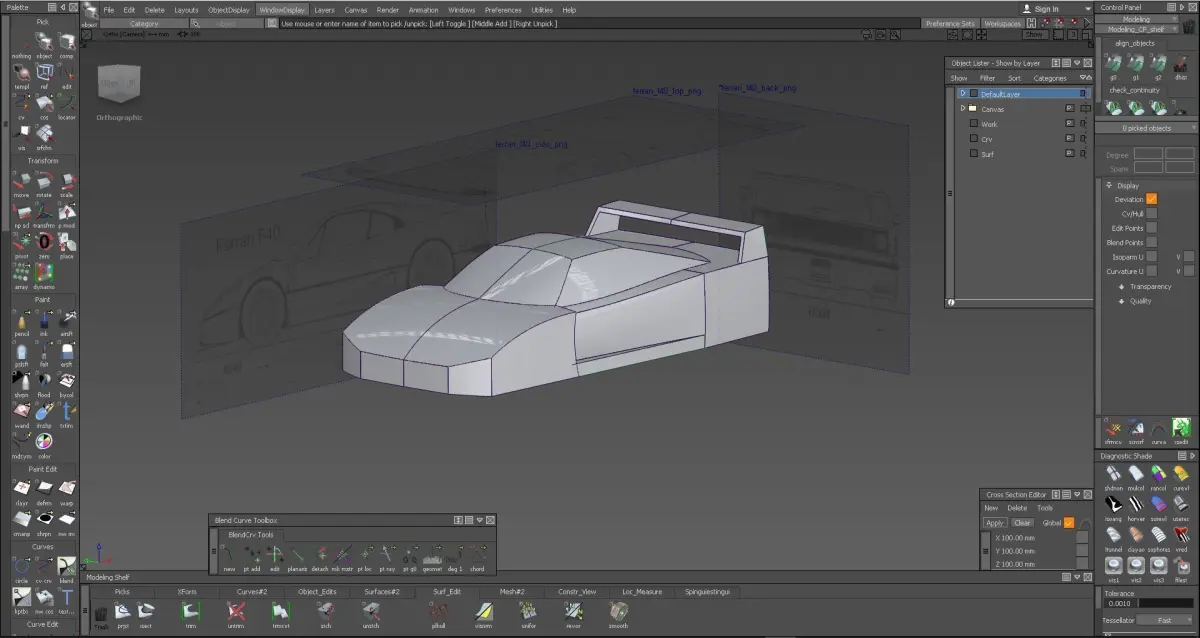Open the Canvas menu
The image size is (1200, 638).
356,10
